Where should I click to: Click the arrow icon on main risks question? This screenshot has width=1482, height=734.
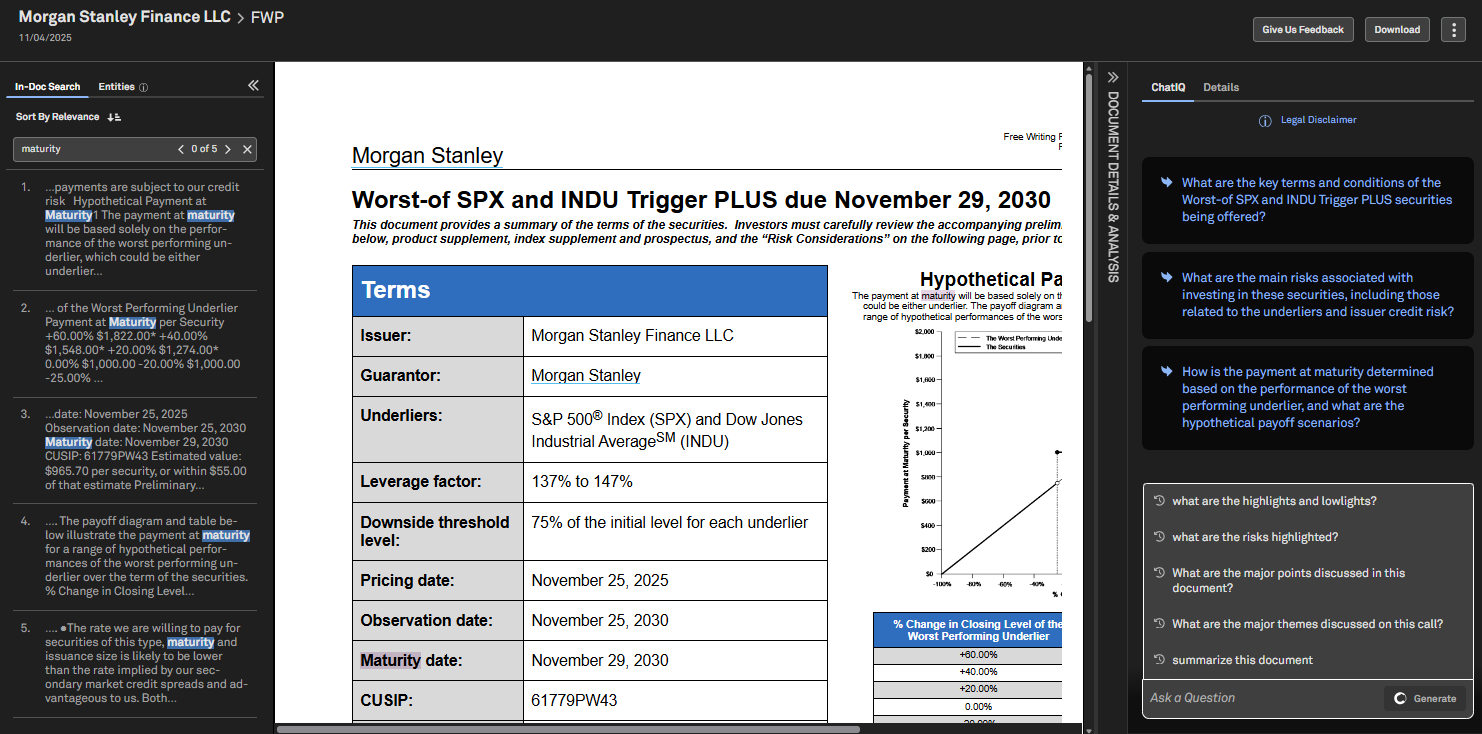point(1166,278)
